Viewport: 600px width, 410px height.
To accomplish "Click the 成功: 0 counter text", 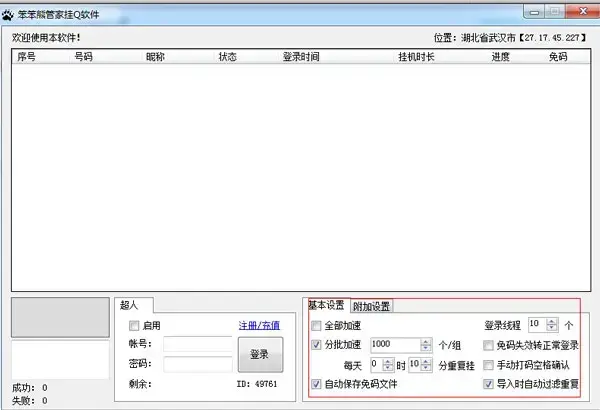I will (30, 388).
